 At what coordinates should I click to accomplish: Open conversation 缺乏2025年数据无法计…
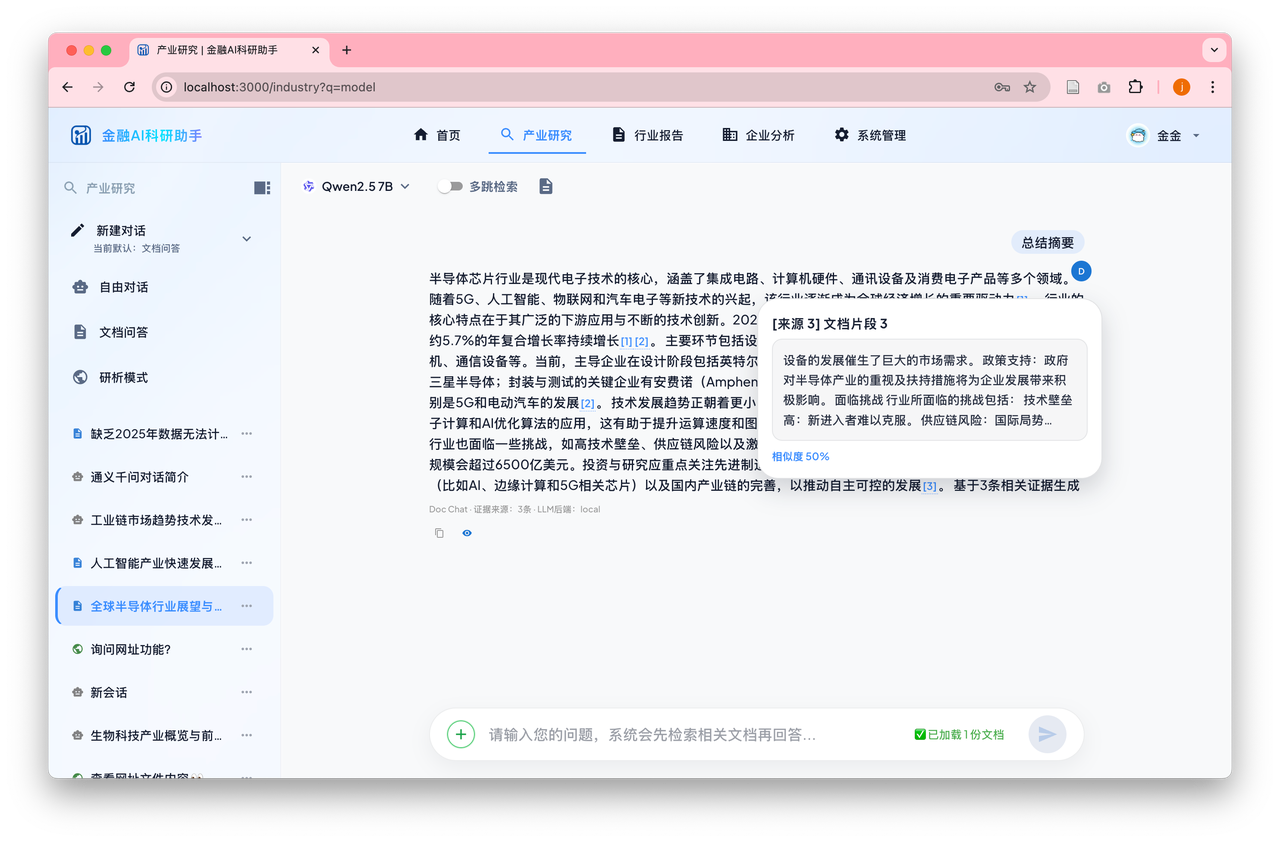(159, 434)
